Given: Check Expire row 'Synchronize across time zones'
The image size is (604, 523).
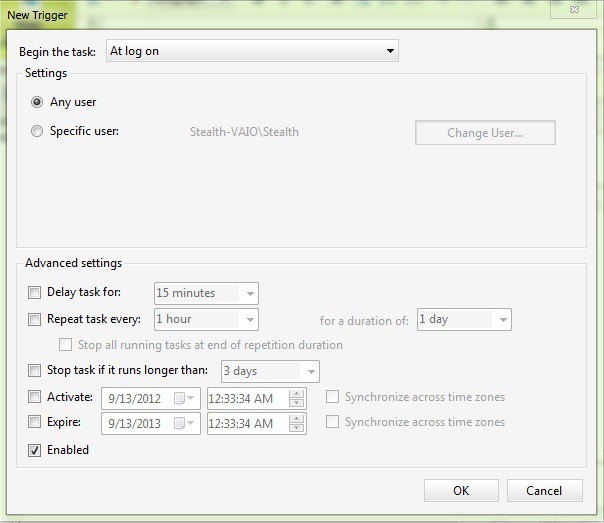Looking at the screenshot, I should tap(332, 422).
